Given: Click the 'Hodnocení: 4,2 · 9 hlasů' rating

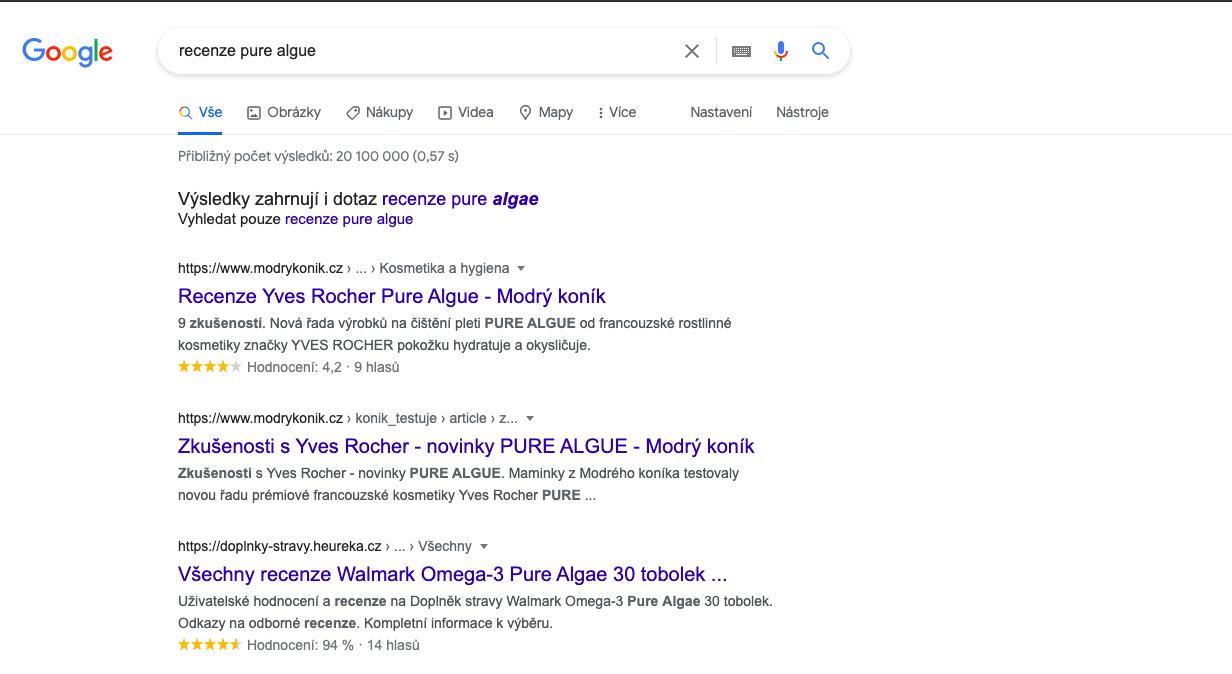Looking at the screenshot, I should point(289,367).
